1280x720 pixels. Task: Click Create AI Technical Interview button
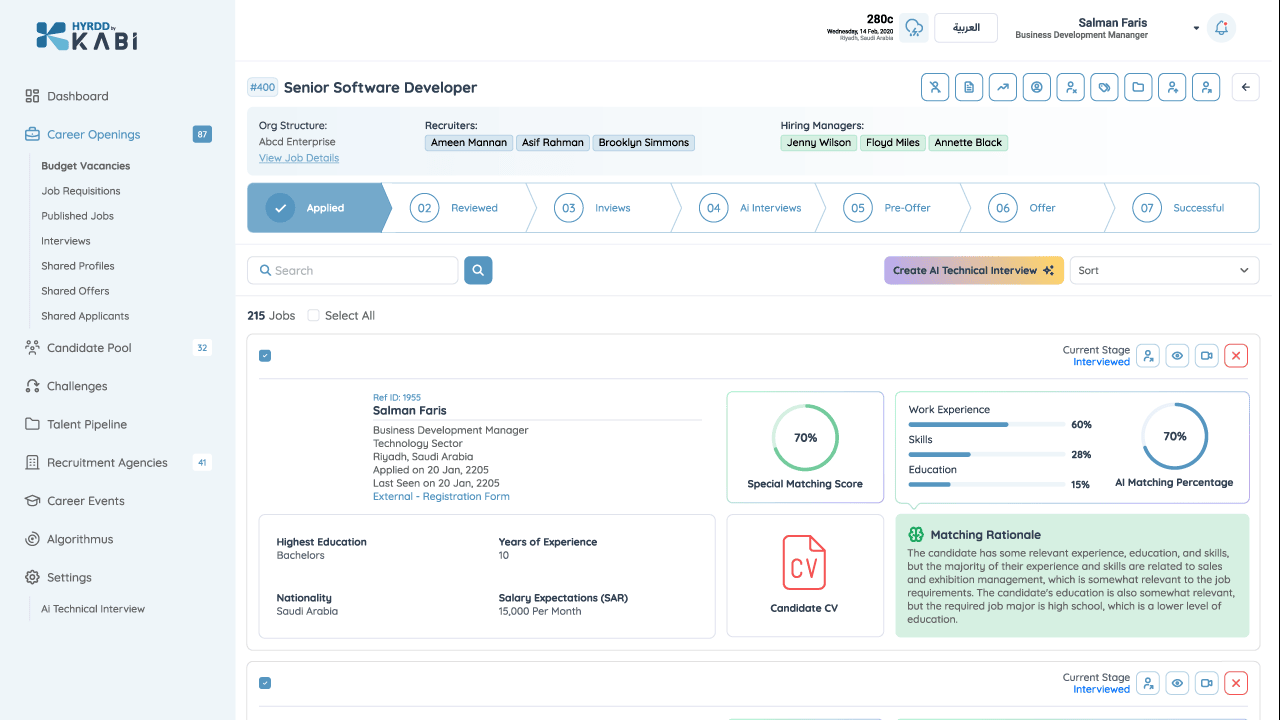[974, 270]
